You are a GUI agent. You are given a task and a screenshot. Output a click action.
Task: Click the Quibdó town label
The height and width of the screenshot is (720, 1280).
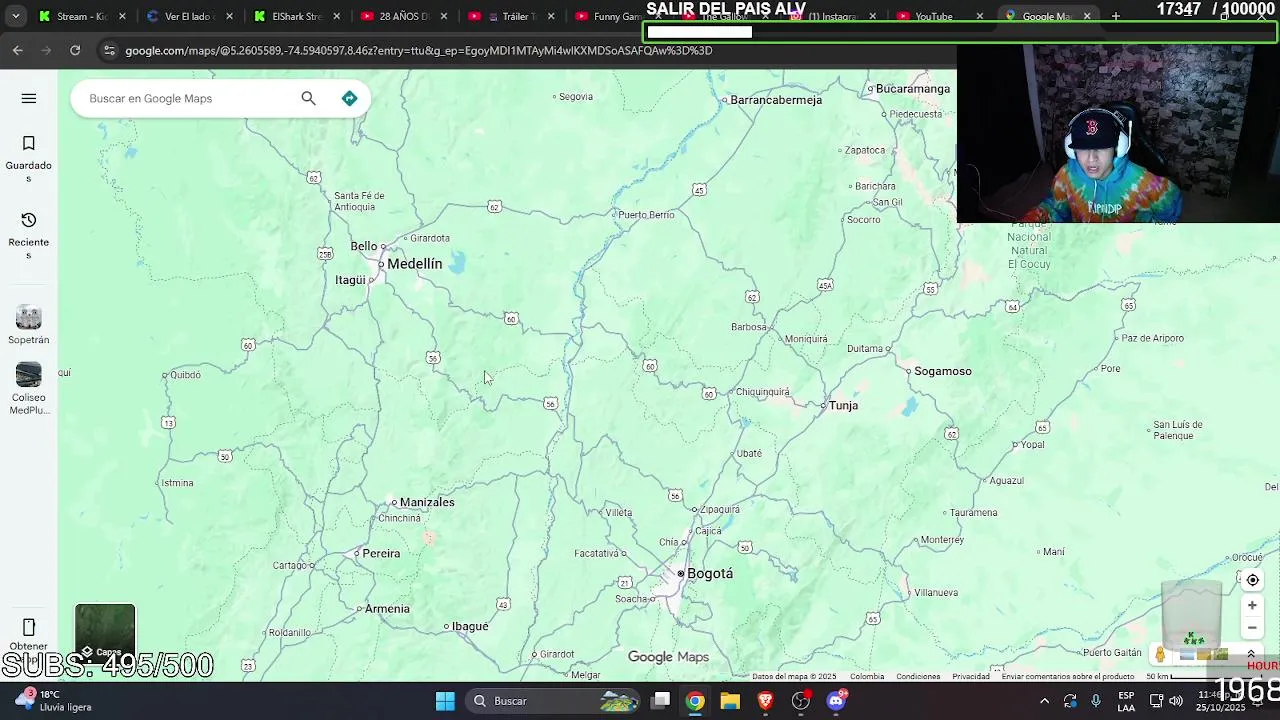[x=186, y=375]
